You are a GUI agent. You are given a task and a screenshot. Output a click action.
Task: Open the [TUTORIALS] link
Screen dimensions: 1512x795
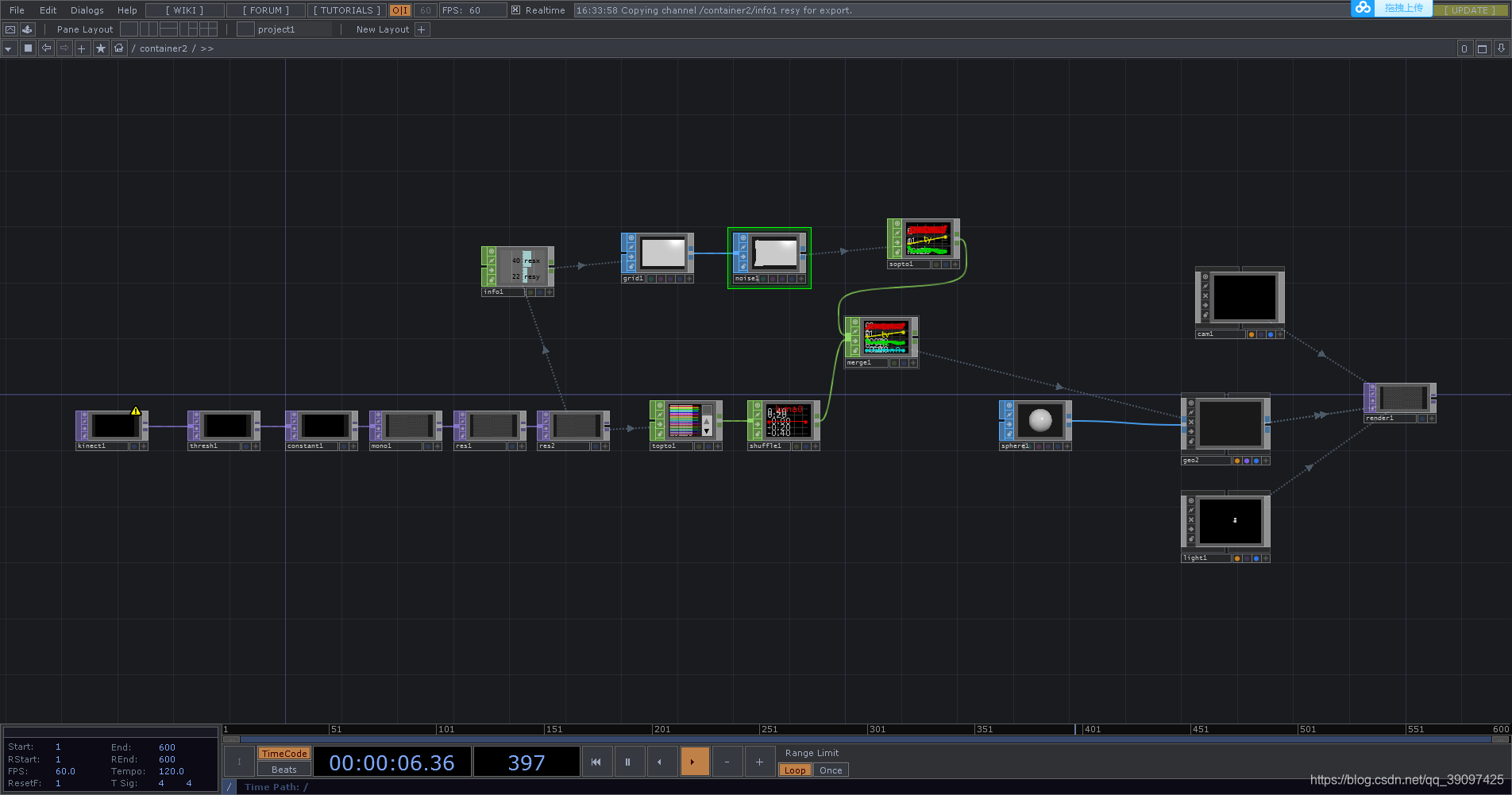pyautogui.click(x=346, y=10)
